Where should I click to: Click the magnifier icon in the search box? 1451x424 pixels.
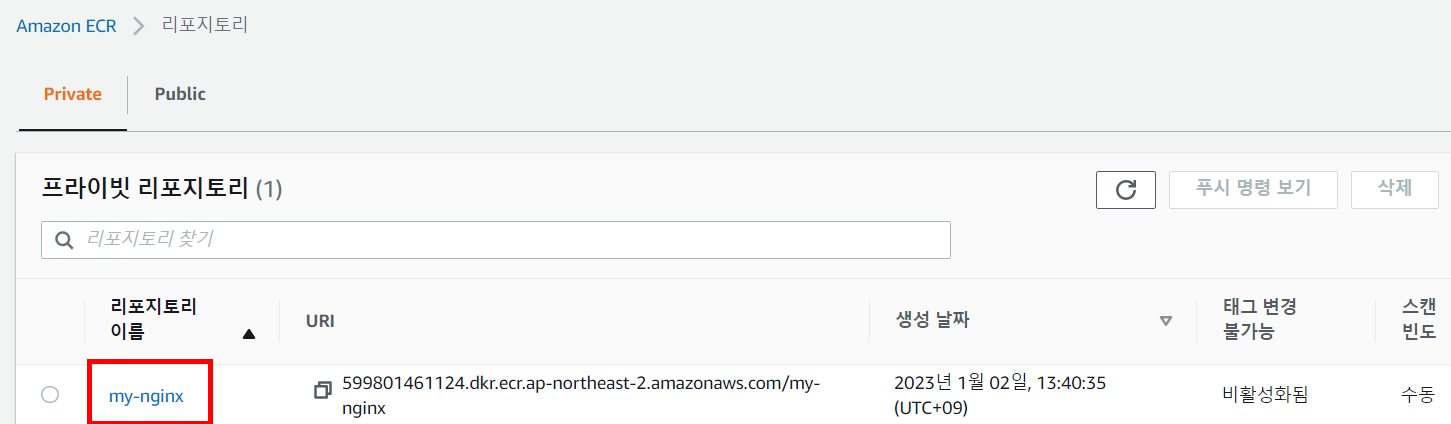[x=65, y=240]
